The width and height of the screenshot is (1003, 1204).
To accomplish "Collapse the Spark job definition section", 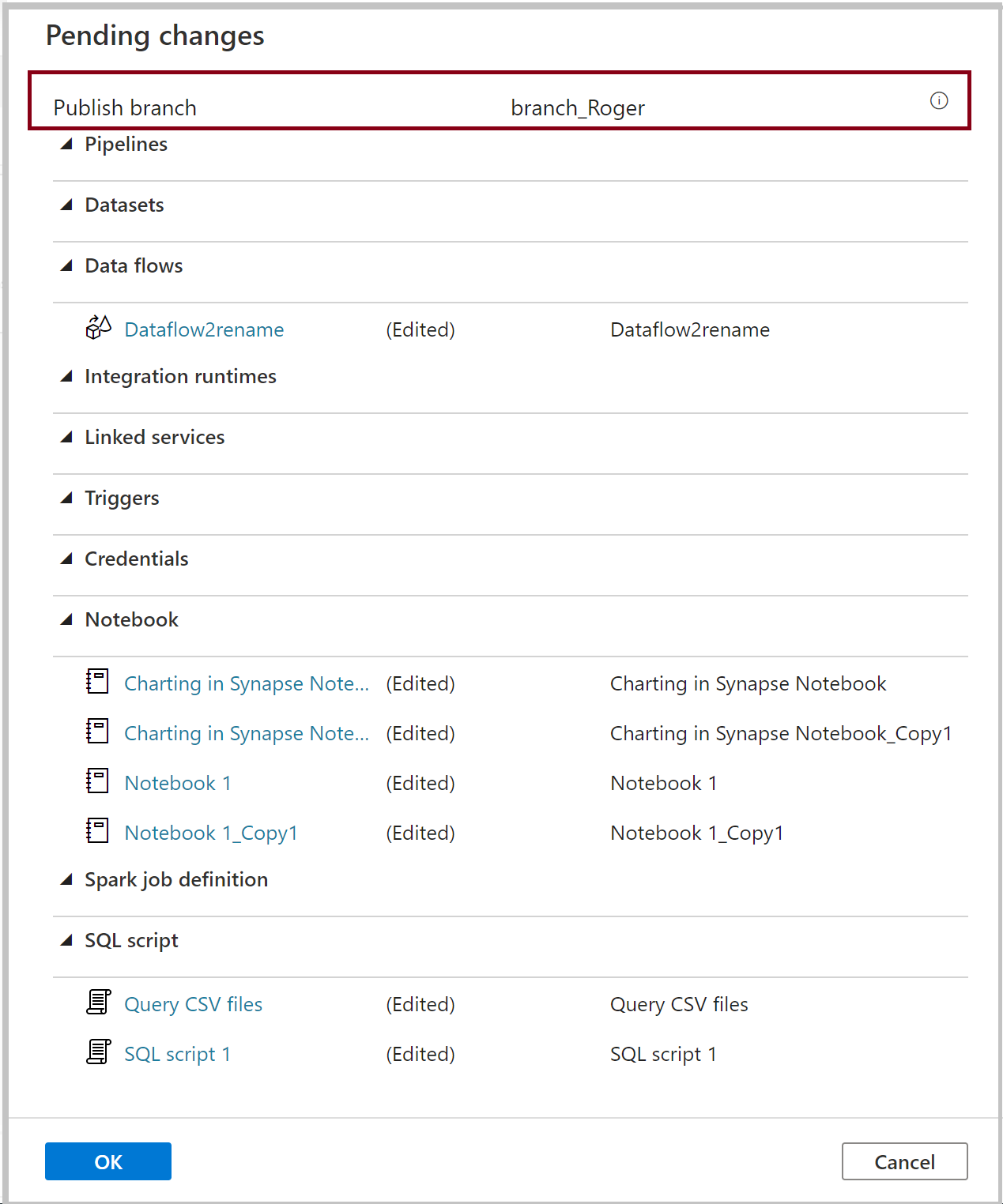I will pyautogui.click(x=68, y=879).
